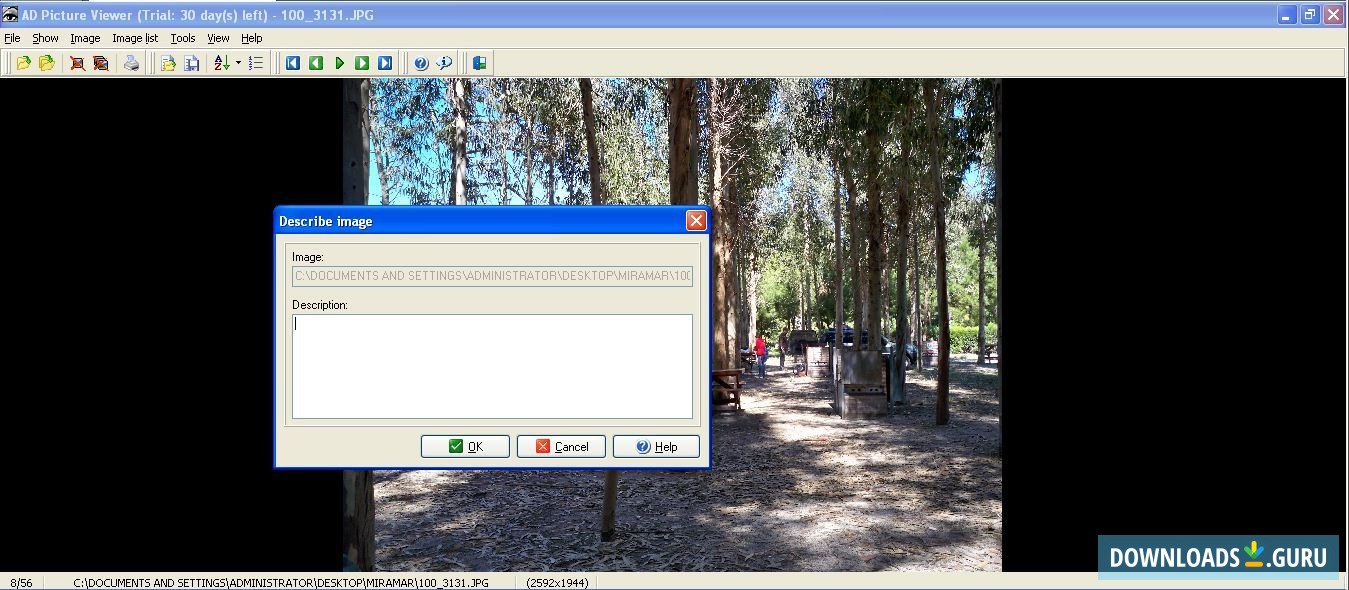Screen dimensions: 1349x590
Task: Click the Help button in the dialog
Action: 656,446
